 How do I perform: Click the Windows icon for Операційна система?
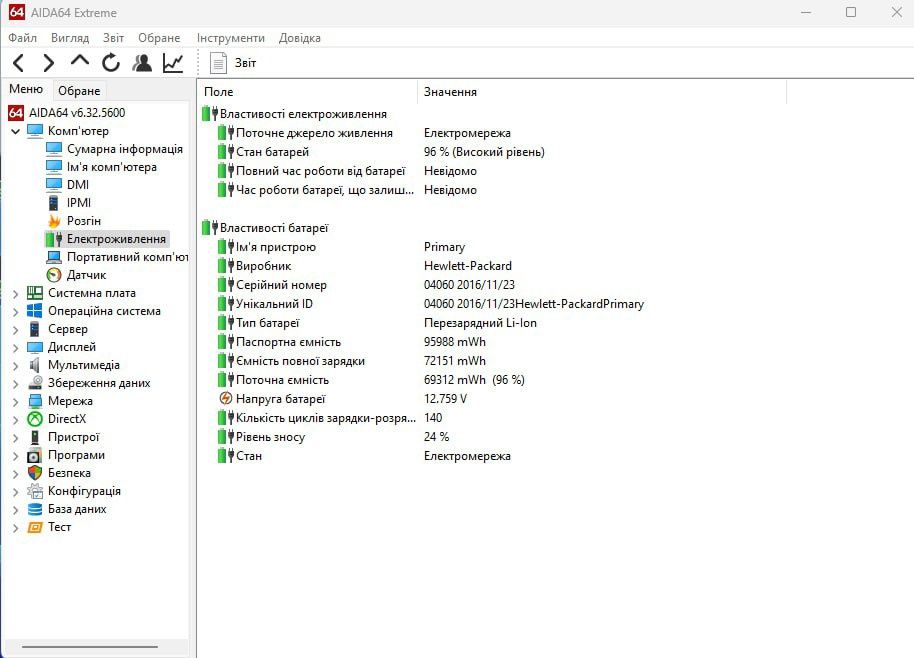[x=35, y=311]
